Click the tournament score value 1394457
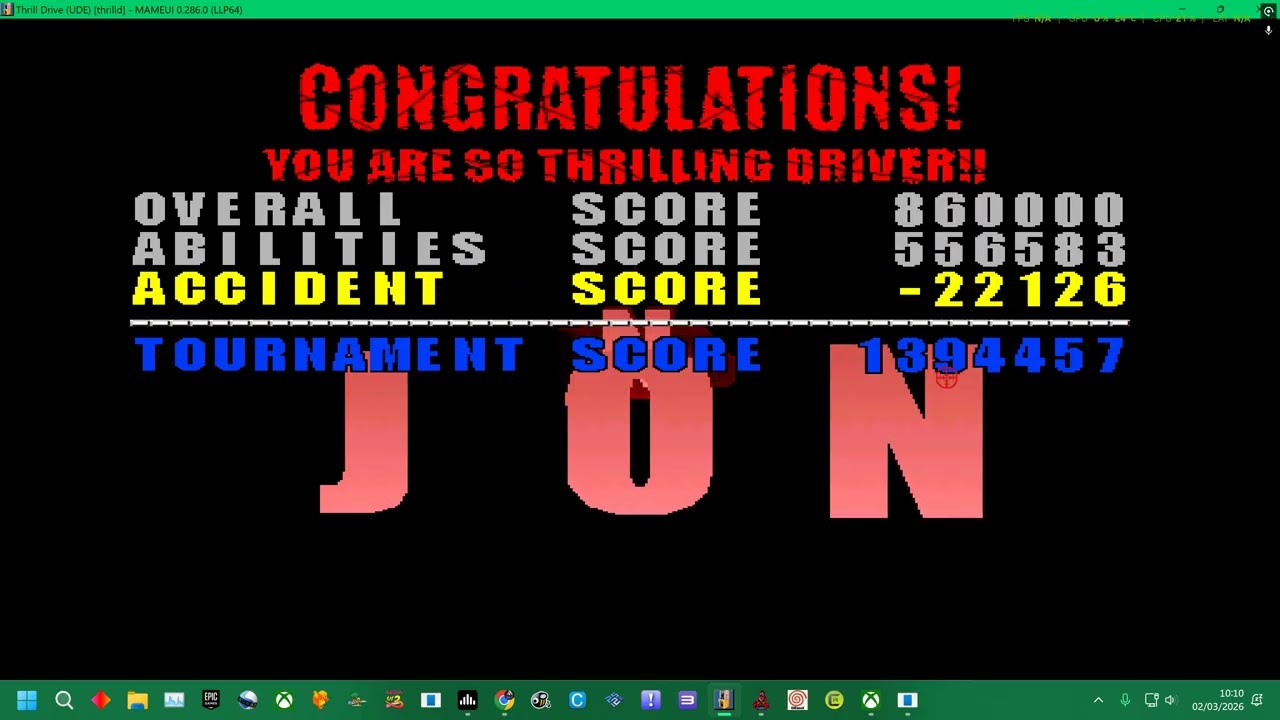The width and height of the screenshot is (1280, 720). (992, 356)
